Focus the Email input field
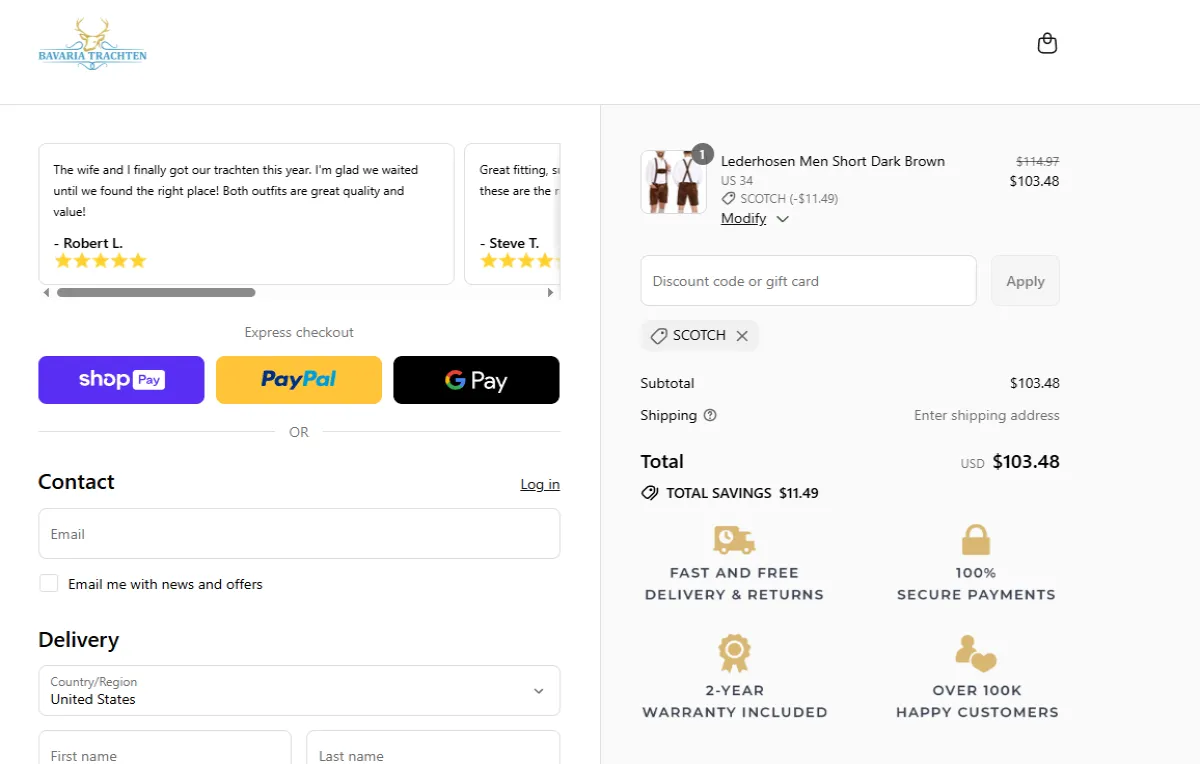Image resolution: width=1200 pixels, height=764 pixels. coord(299,534)
